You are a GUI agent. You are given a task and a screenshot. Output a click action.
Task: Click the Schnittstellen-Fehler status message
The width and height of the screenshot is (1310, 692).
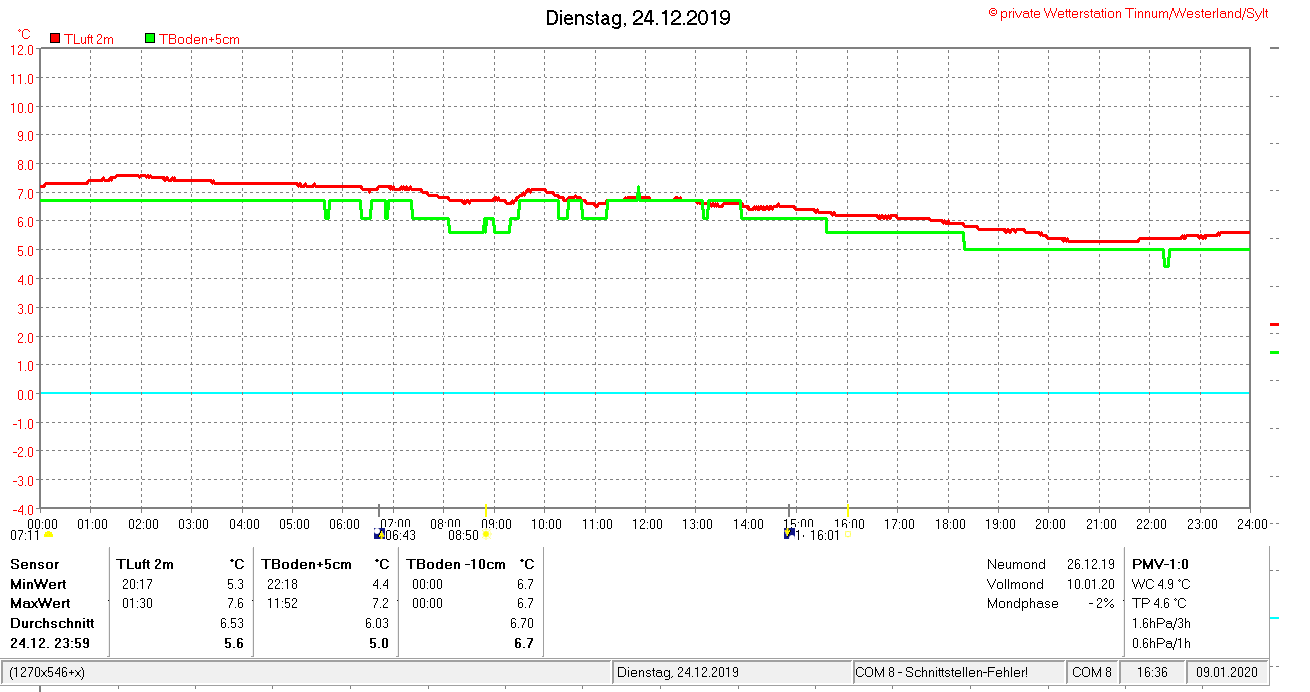941,672
